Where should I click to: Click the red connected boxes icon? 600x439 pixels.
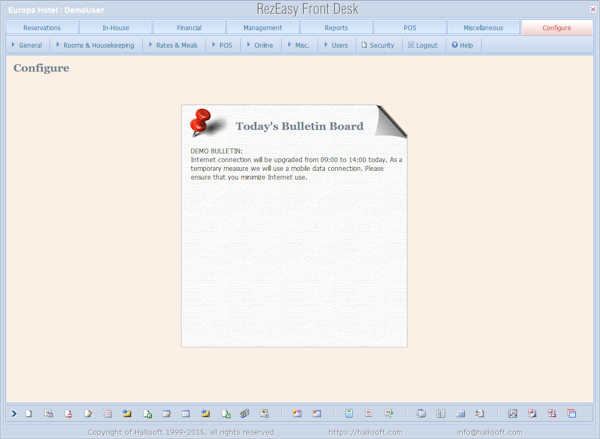point(552,414)
